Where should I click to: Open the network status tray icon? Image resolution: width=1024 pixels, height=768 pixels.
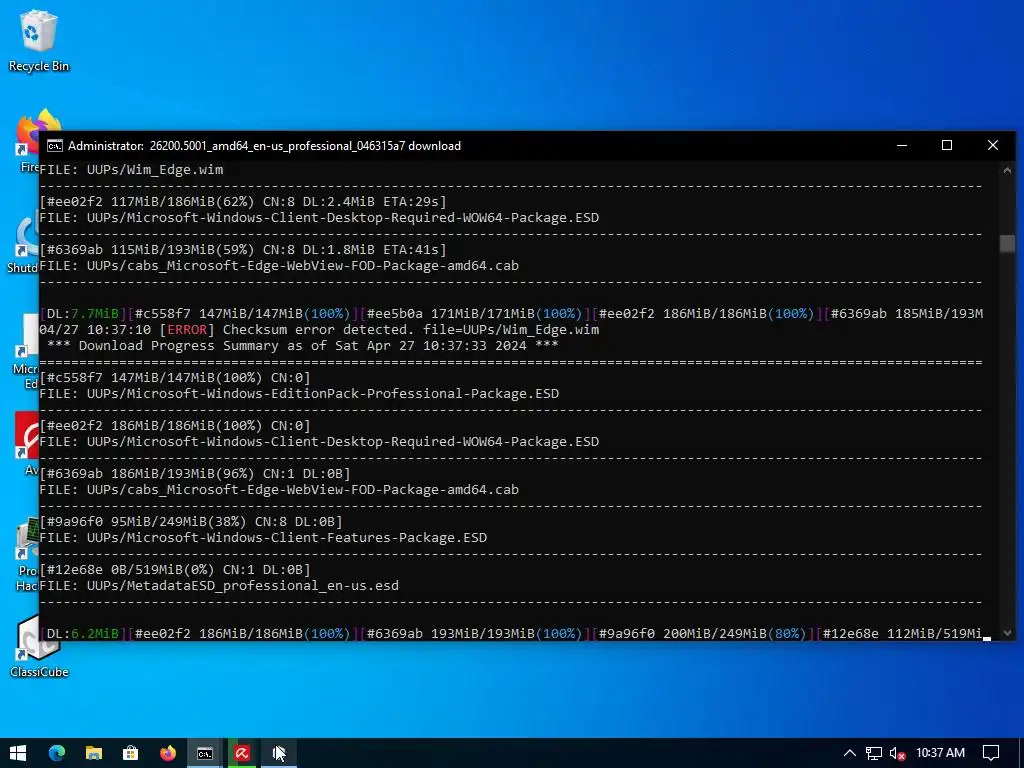(x=874, y=753)
